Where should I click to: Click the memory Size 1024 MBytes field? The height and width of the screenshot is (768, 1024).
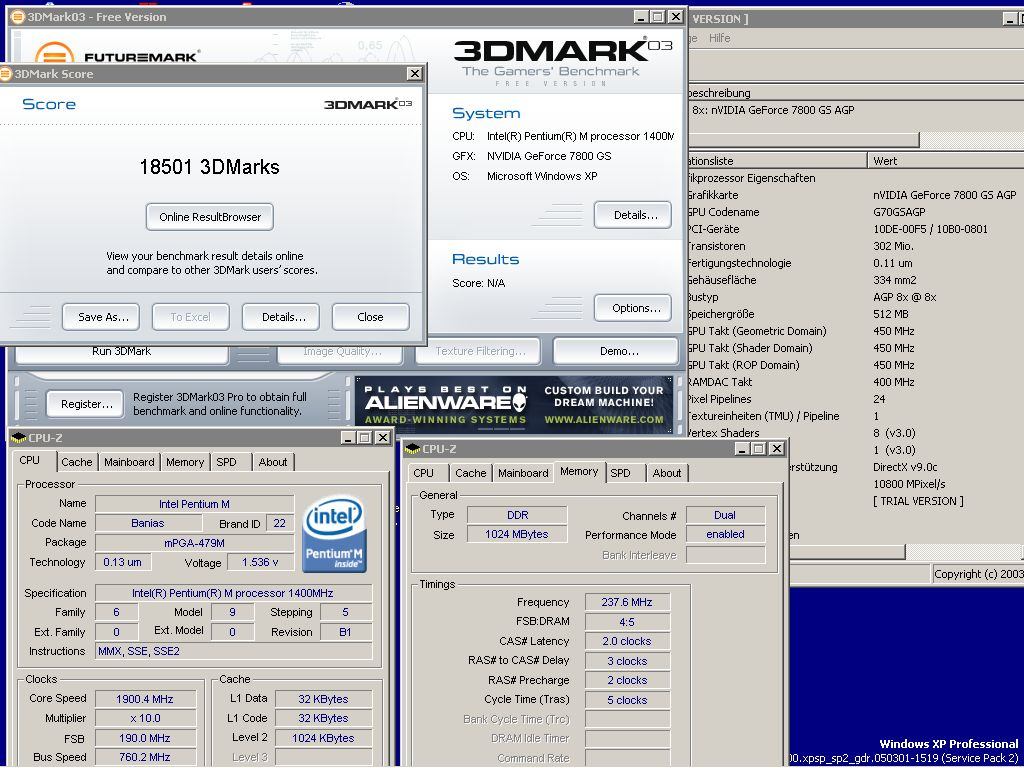point(517,534)
